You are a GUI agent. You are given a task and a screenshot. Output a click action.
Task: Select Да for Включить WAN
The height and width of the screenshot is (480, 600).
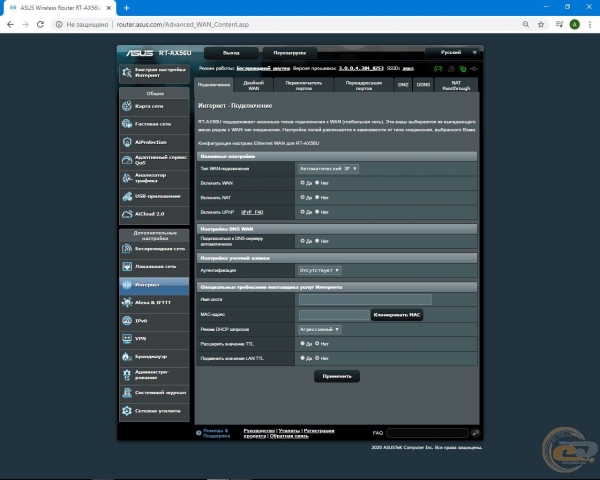pos(302,183)
